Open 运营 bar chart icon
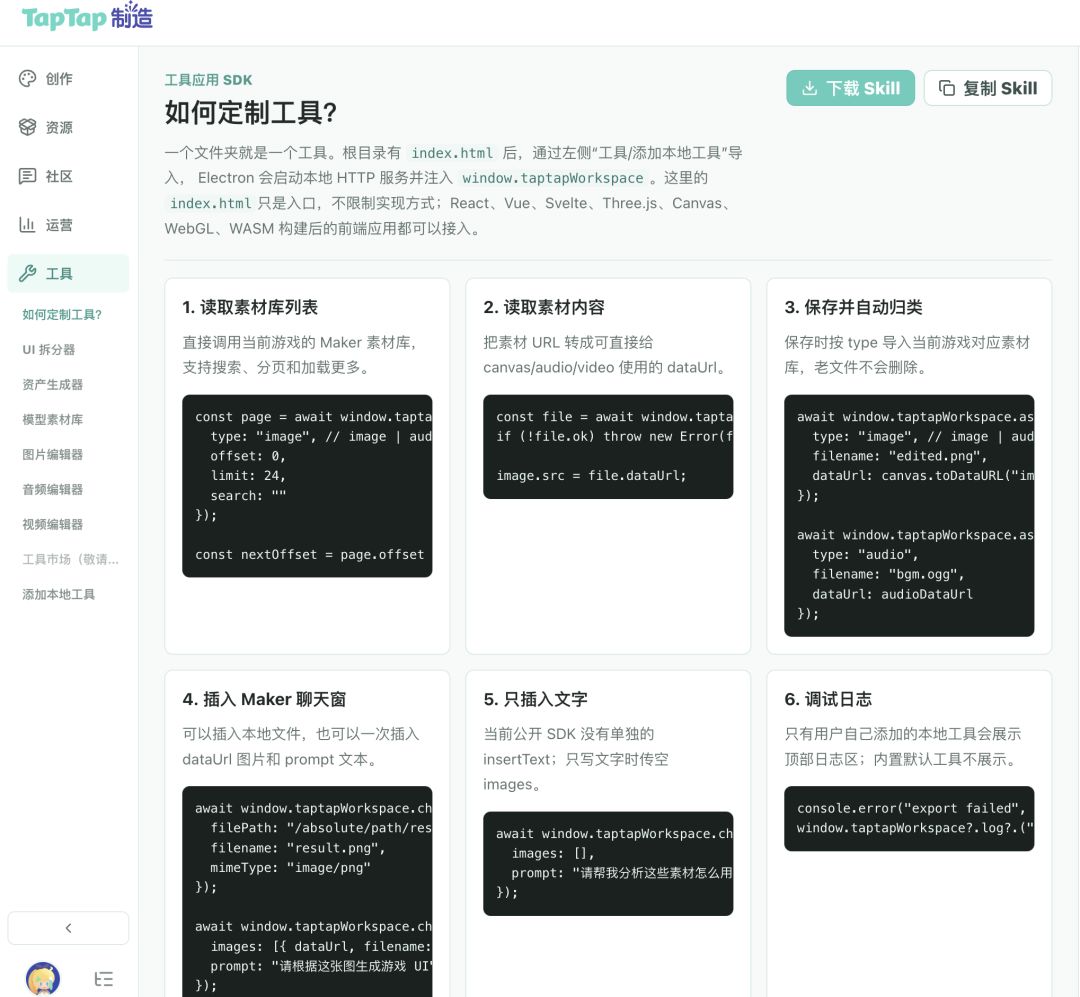This screenshot has width=1080, height=997. tap(28, 225)
